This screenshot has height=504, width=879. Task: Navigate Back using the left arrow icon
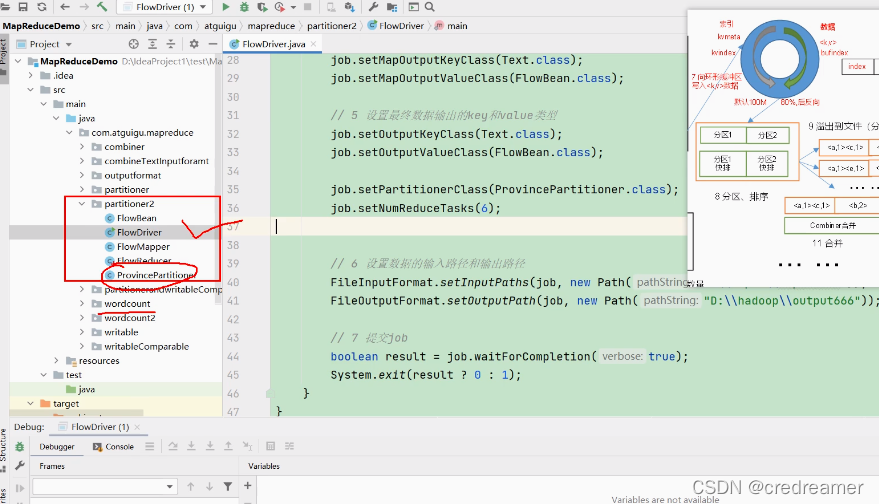click(65, 7)
